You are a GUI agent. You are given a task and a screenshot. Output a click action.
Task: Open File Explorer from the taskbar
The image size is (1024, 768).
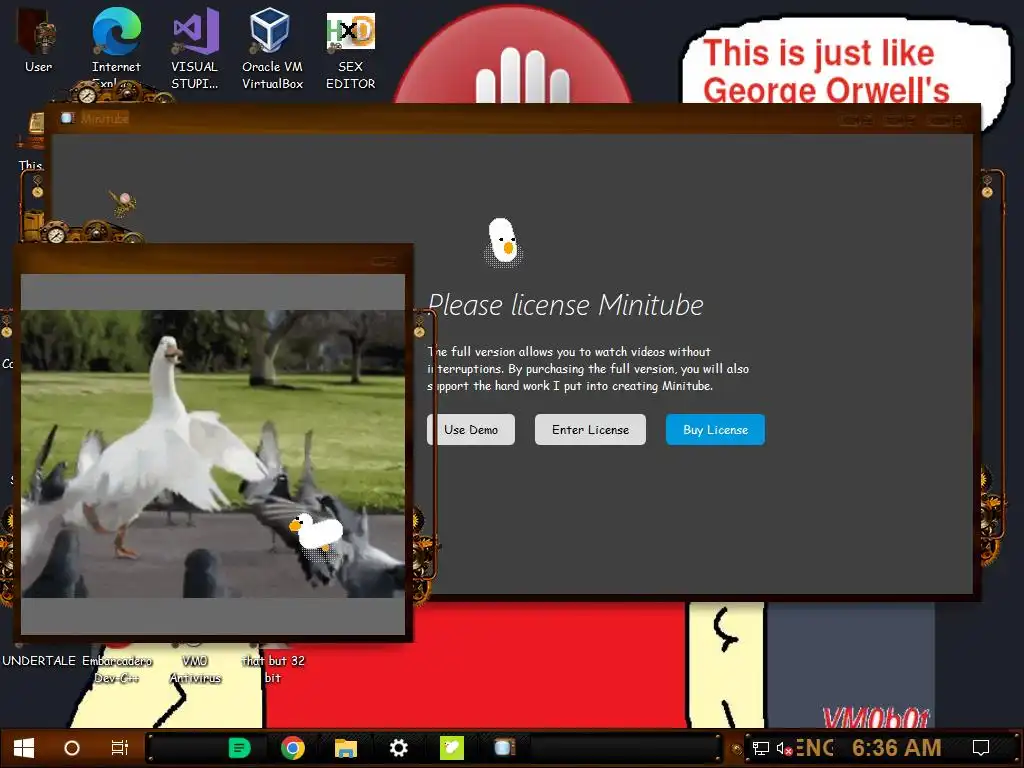click(345, 748)
